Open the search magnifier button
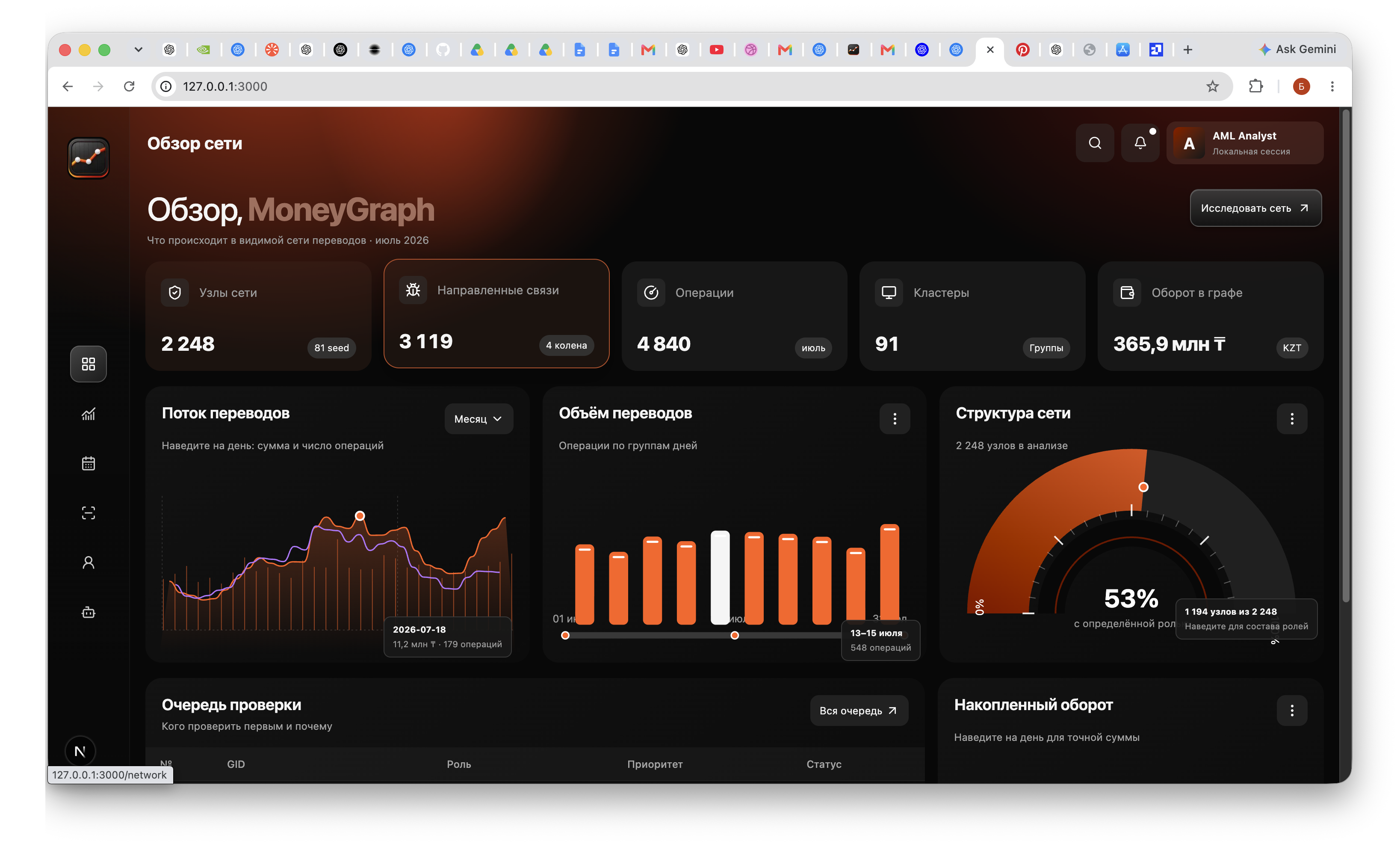The height and width of the screenshot is (847, 1400). click(1094, 143)
